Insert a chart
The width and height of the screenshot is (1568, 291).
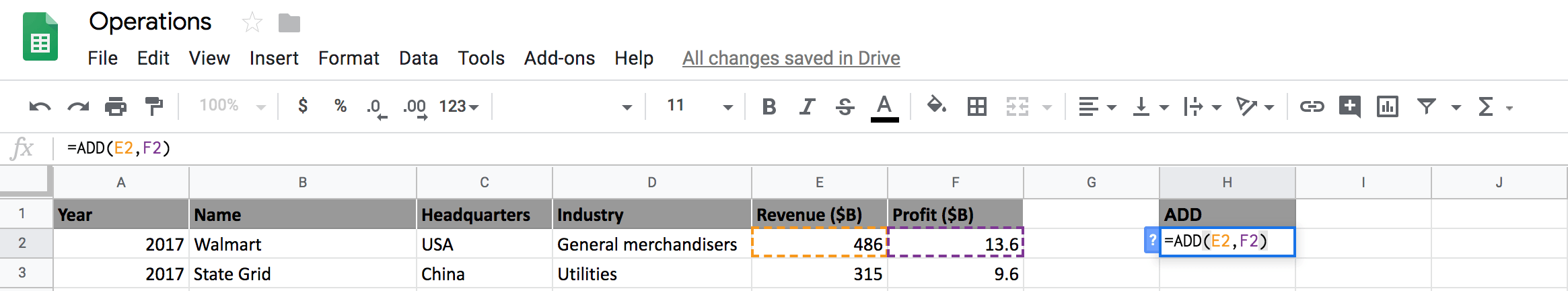click(x=1388, y=106)
